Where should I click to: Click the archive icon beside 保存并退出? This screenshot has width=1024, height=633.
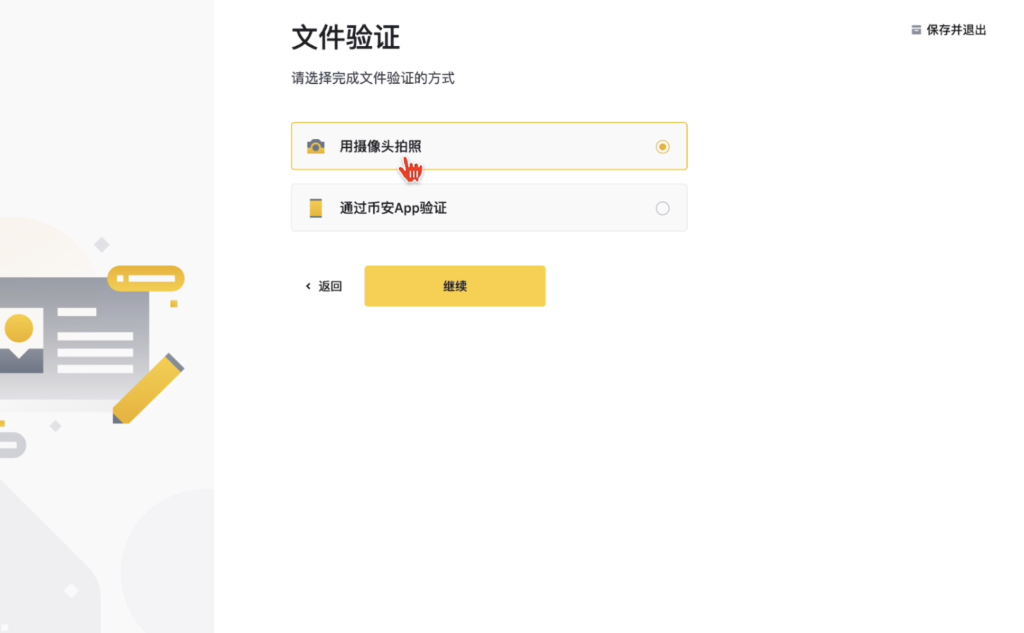[916, 30]
